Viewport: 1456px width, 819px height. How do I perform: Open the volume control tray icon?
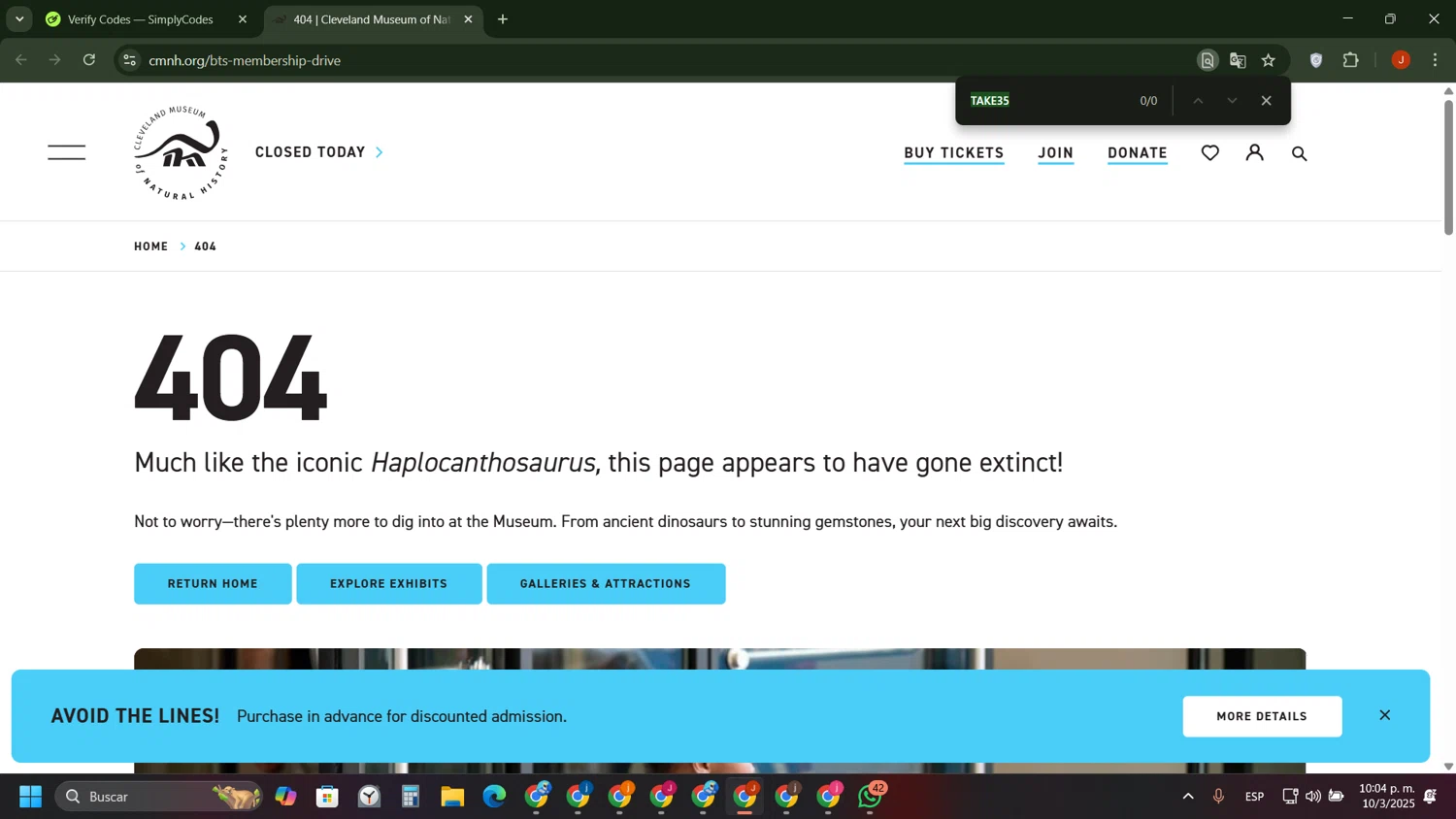click(1312, 797)
